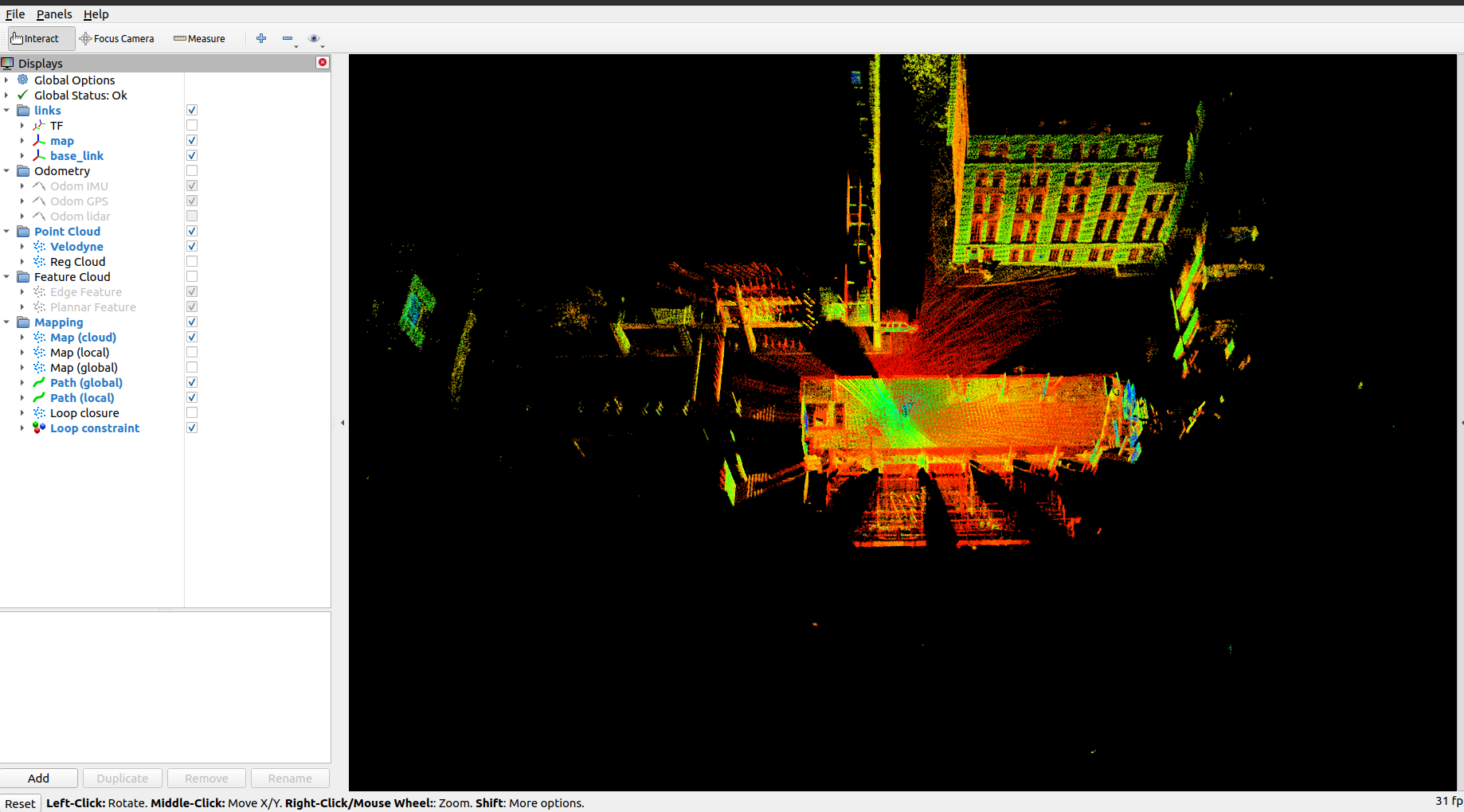This screenshot has width=1464, height=812.
Task: Expand the TF display properties
Action: point(22,125)
